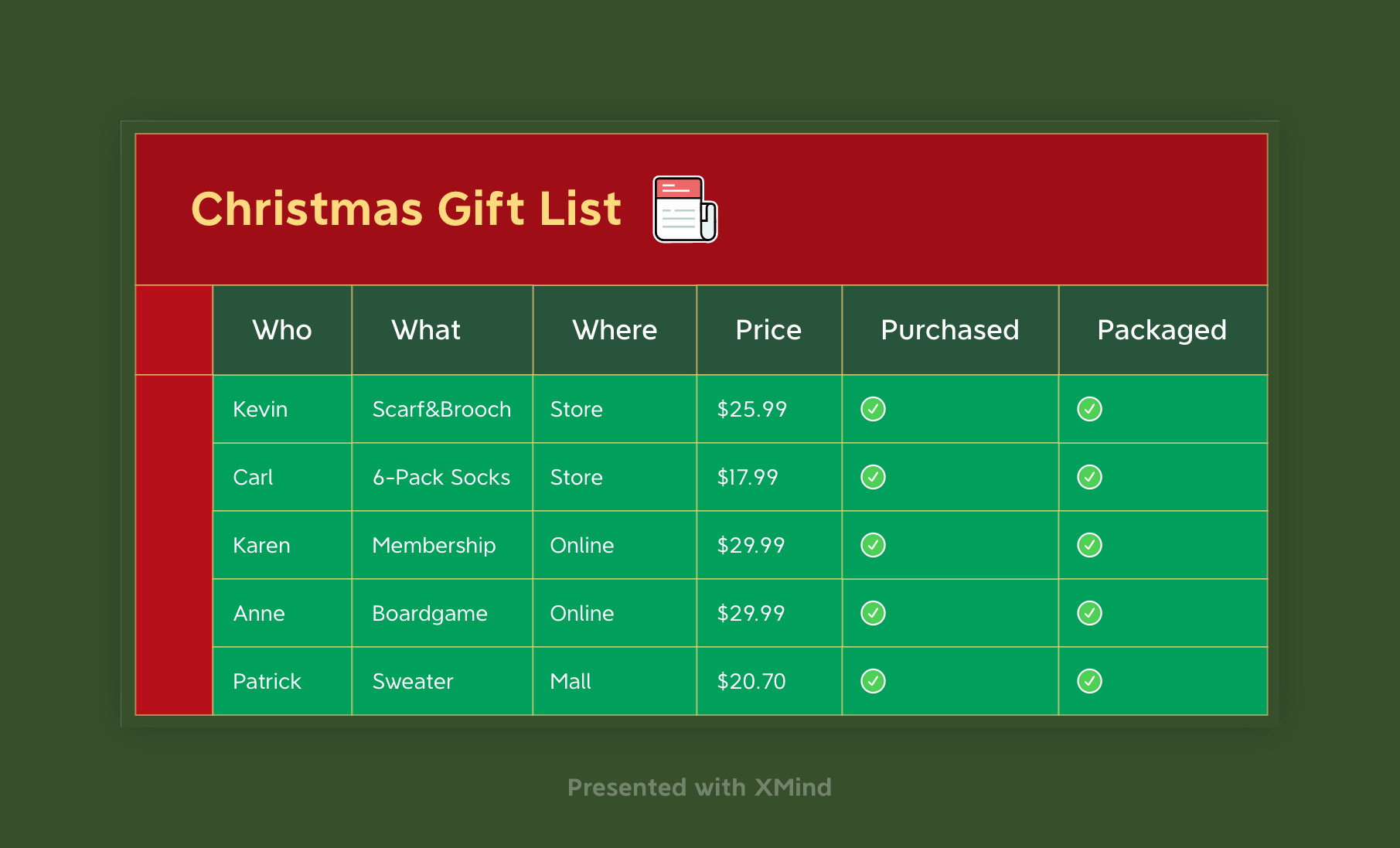The width and height of the screenshot is (1400, 848).
Task: Select the Who column header
Action: (x=282, y=330)
